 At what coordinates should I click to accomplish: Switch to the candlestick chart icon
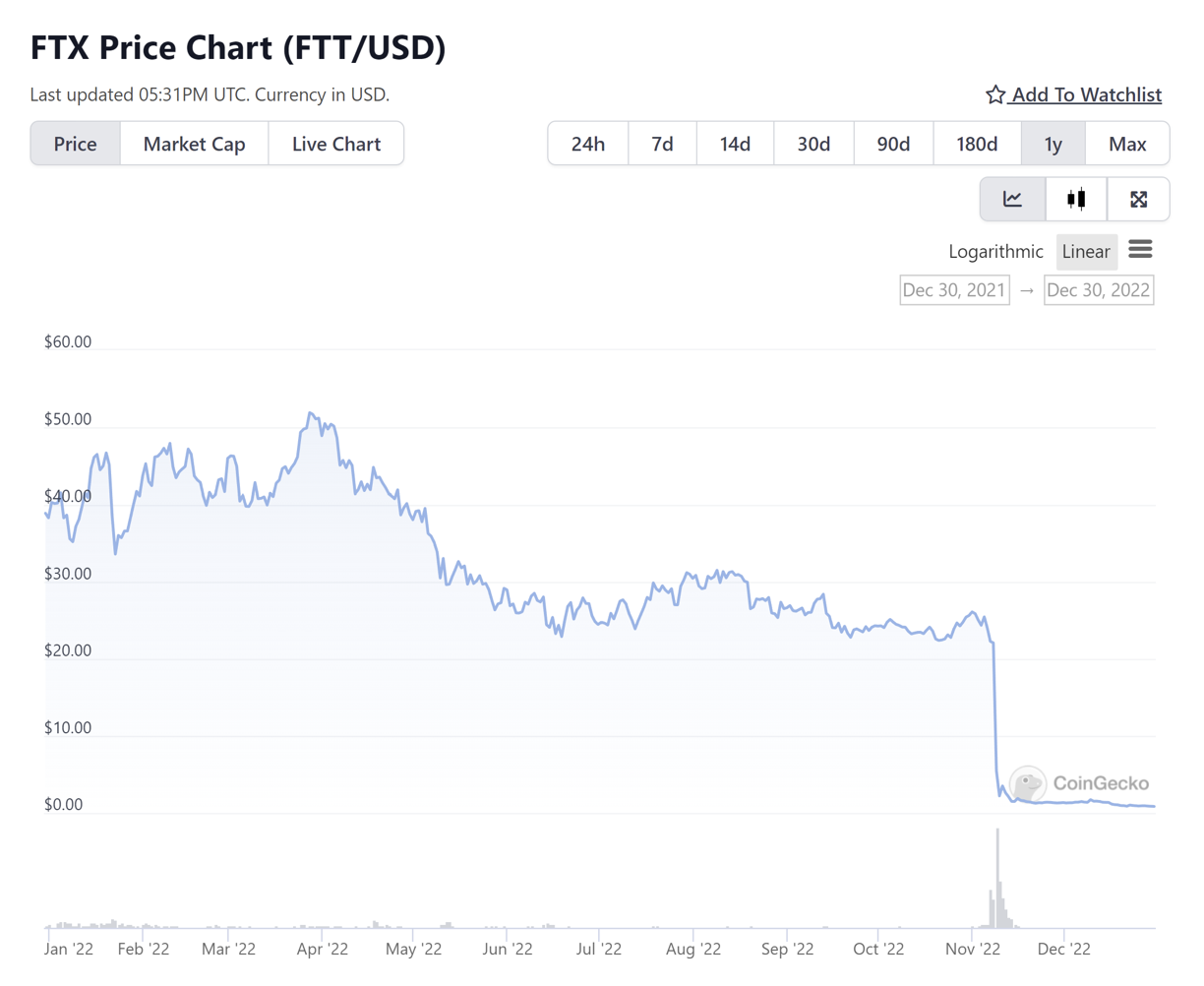tap(1076, 200)
